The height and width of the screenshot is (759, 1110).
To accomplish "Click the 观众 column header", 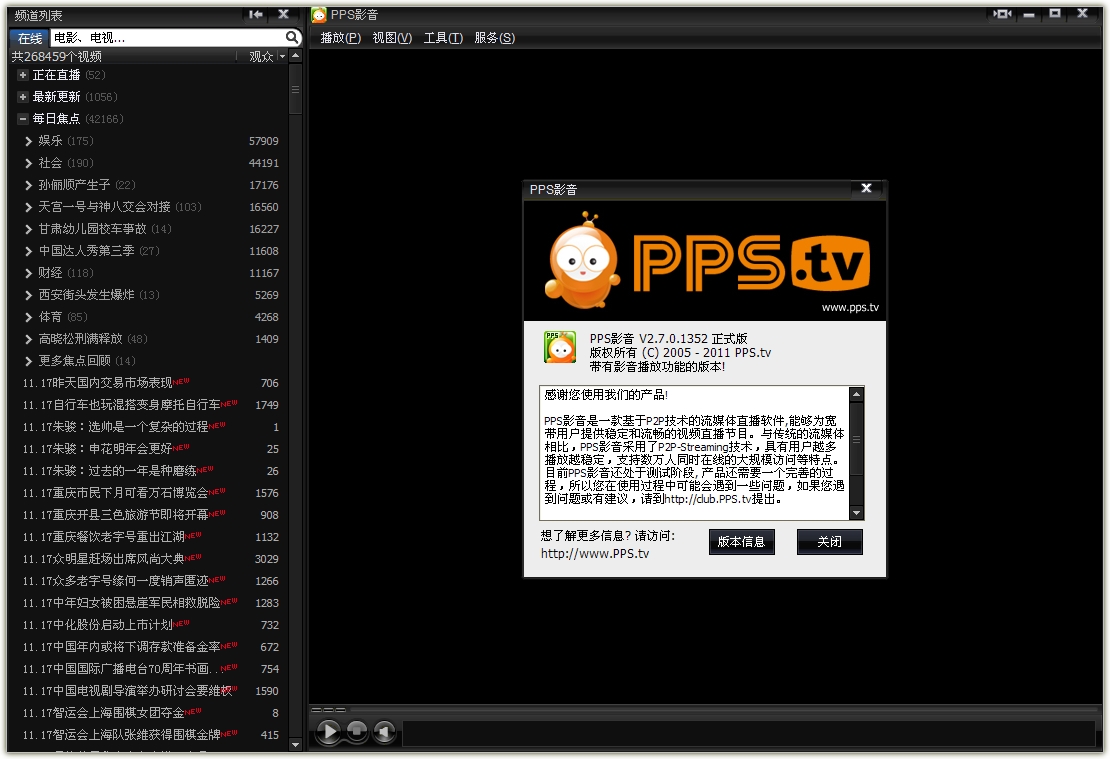I will pyautogui.click(x=261, y=57).
